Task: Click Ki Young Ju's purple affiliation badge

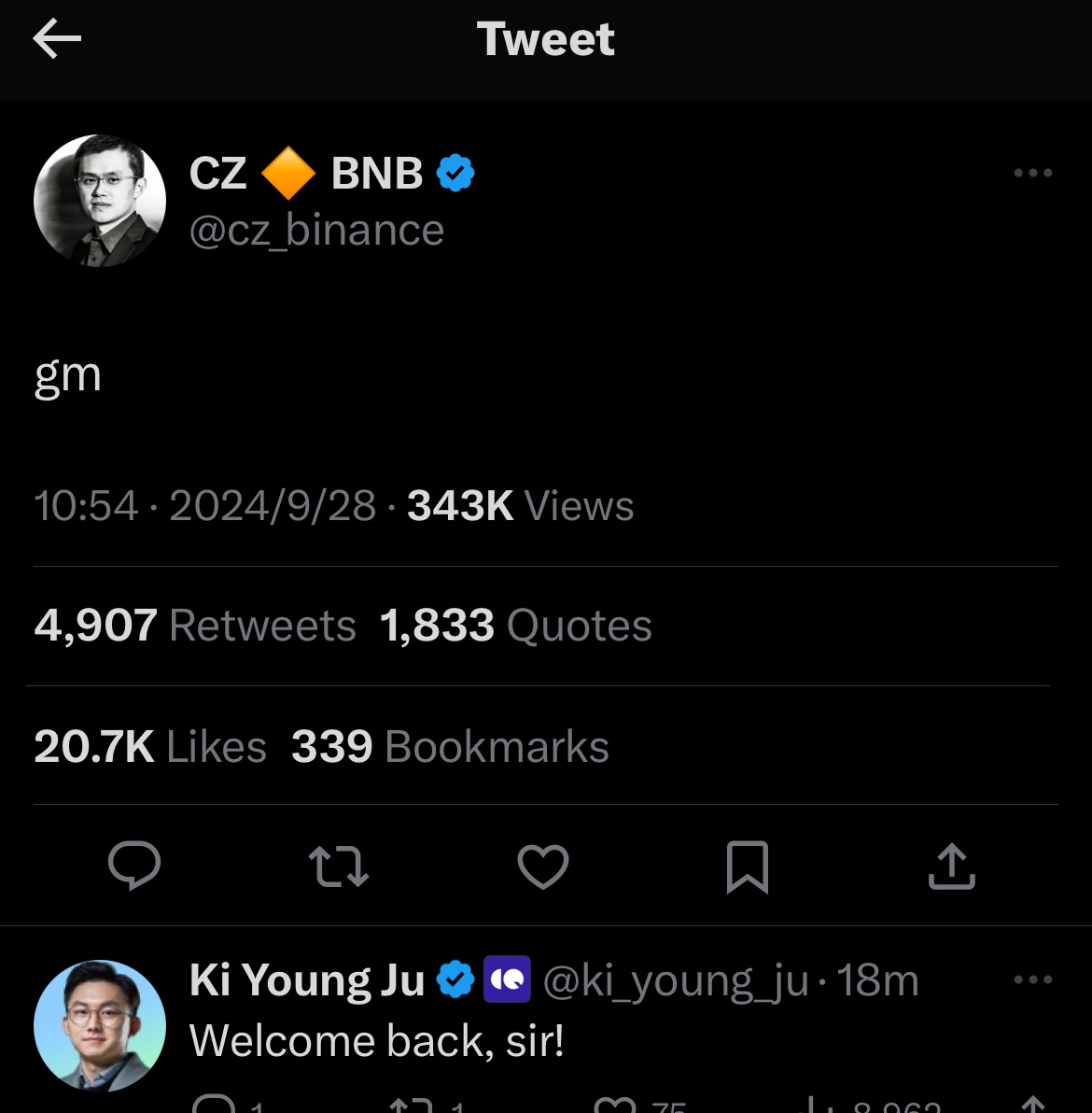Action: click(507, 979)
